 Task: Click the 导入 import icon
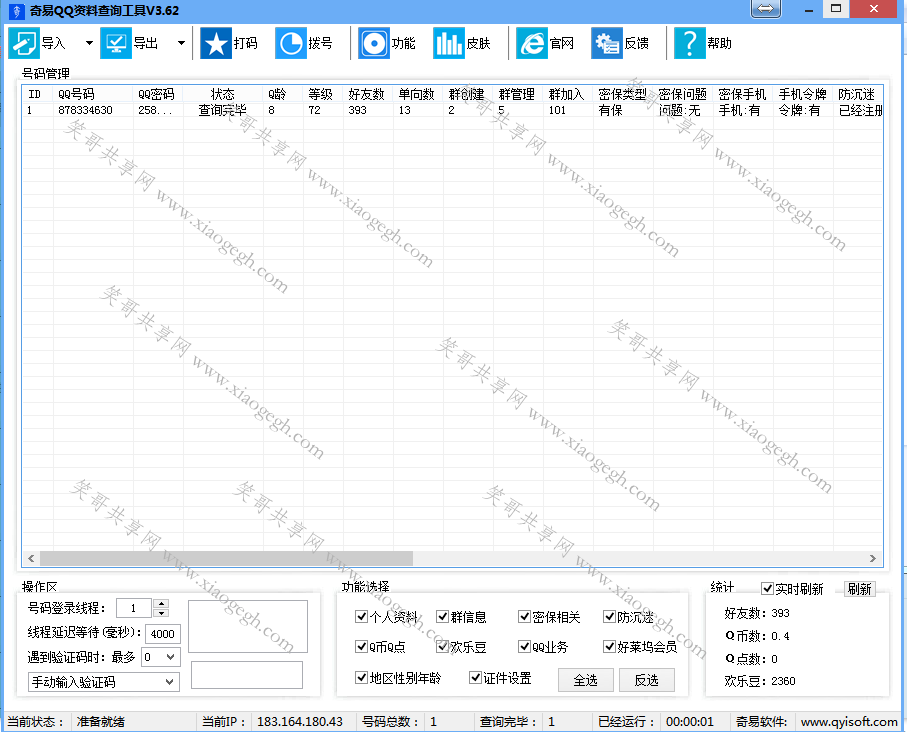(24, 43)
